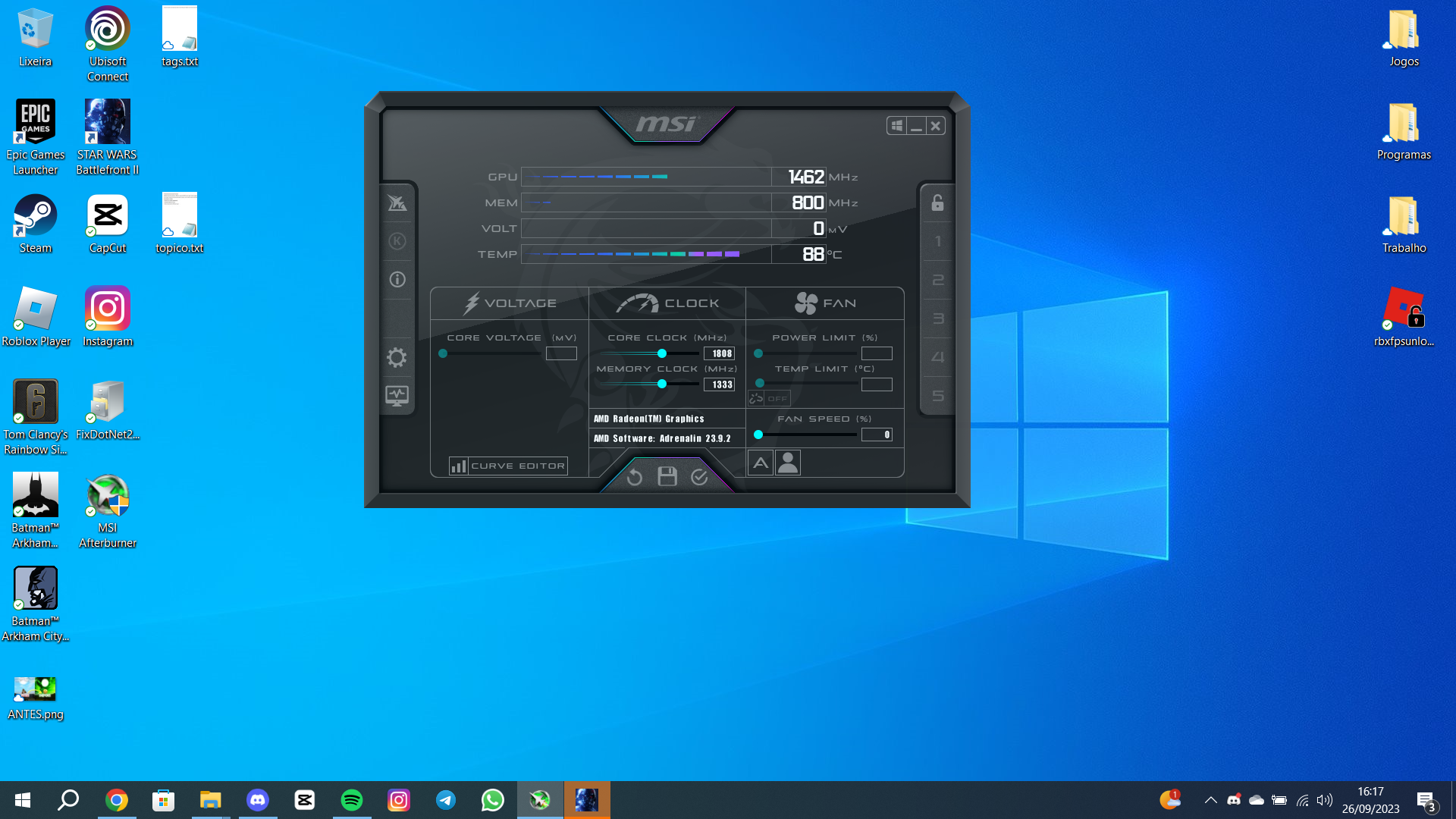Select the topico.txt file icon
Viewport: 1456px width, 819px height.
click(180, 224)
